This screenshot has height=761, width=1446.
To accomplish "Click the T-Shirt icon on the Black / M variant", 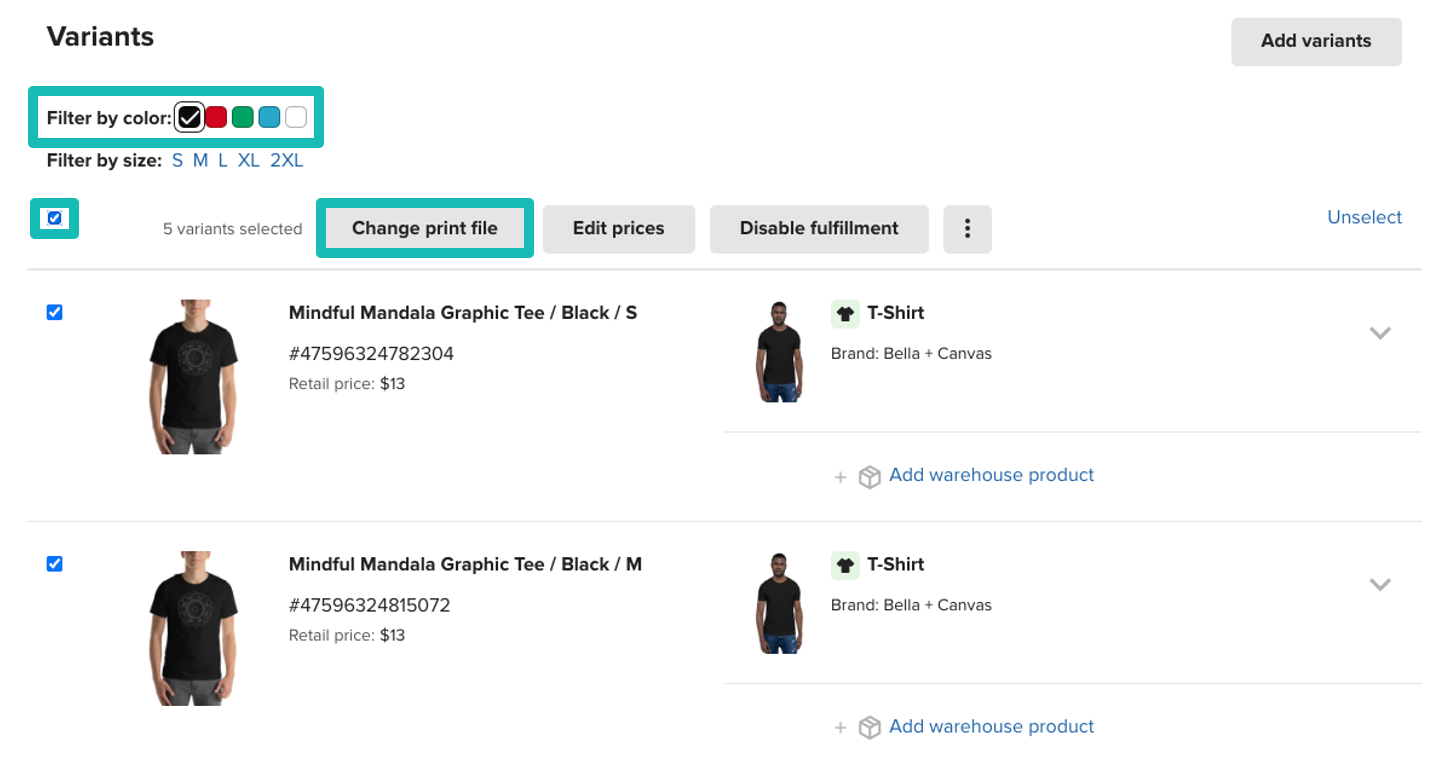I will [x=845, y=564].
